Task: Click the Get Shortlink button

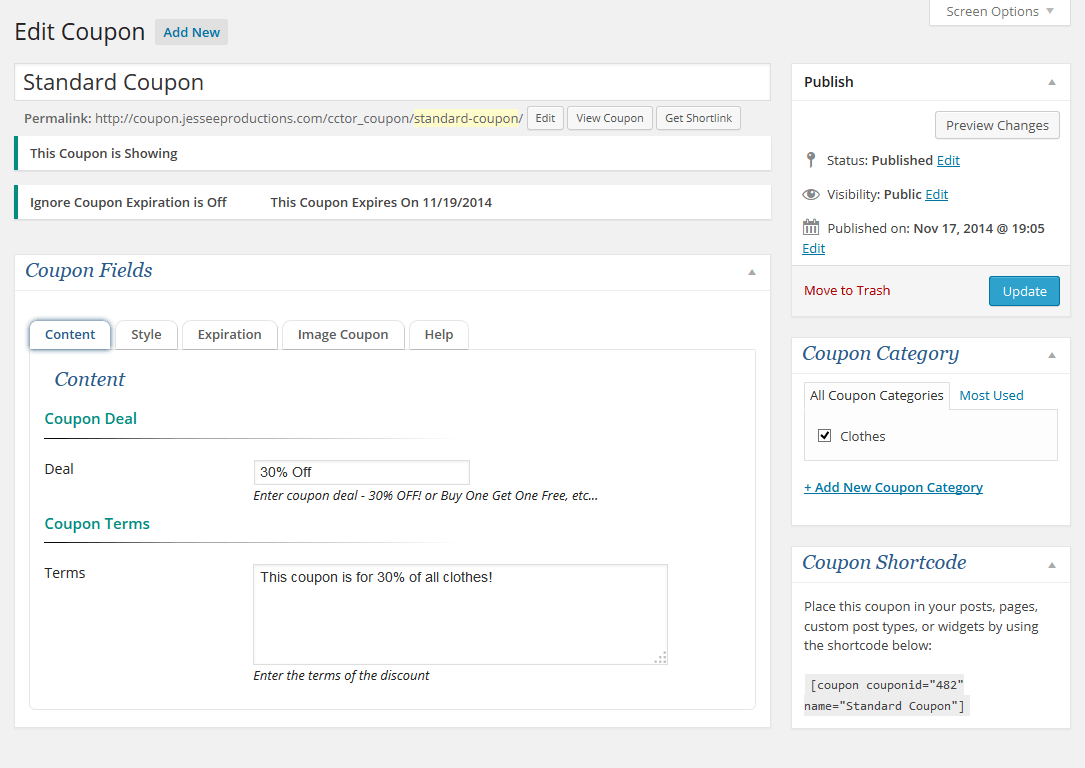Action: pos(698,118)
